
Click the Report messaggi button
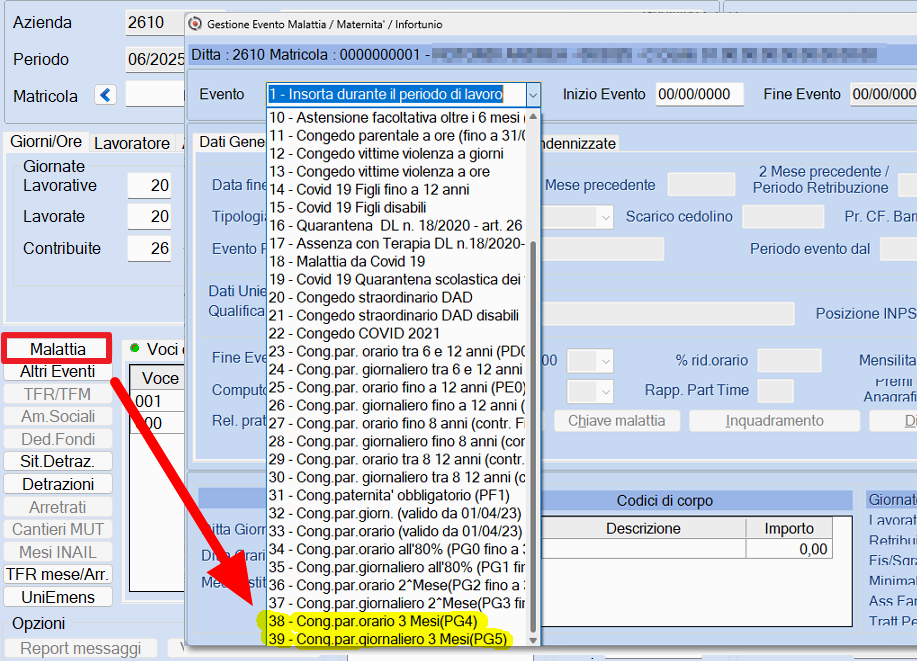(81, 649)
